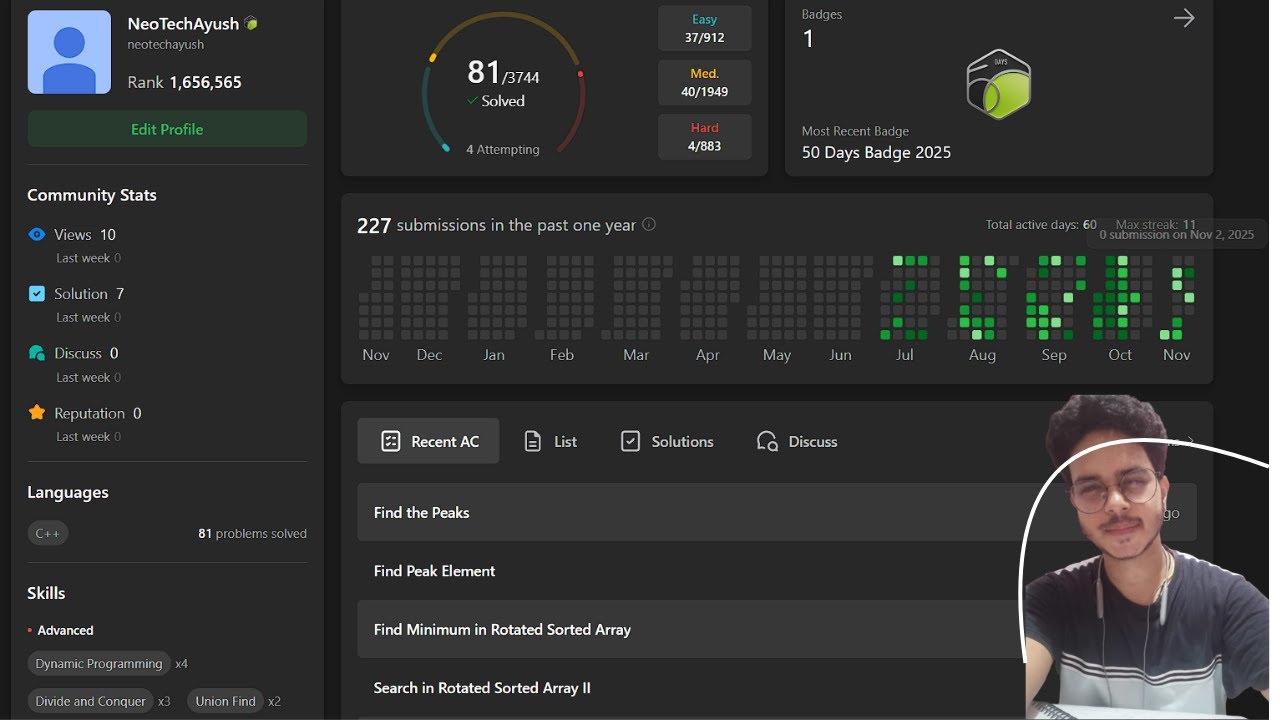The height and width of the screenshot is (720, 1280).
Task: Open all badges with the arrow icon
Action: coord(1184,17)
